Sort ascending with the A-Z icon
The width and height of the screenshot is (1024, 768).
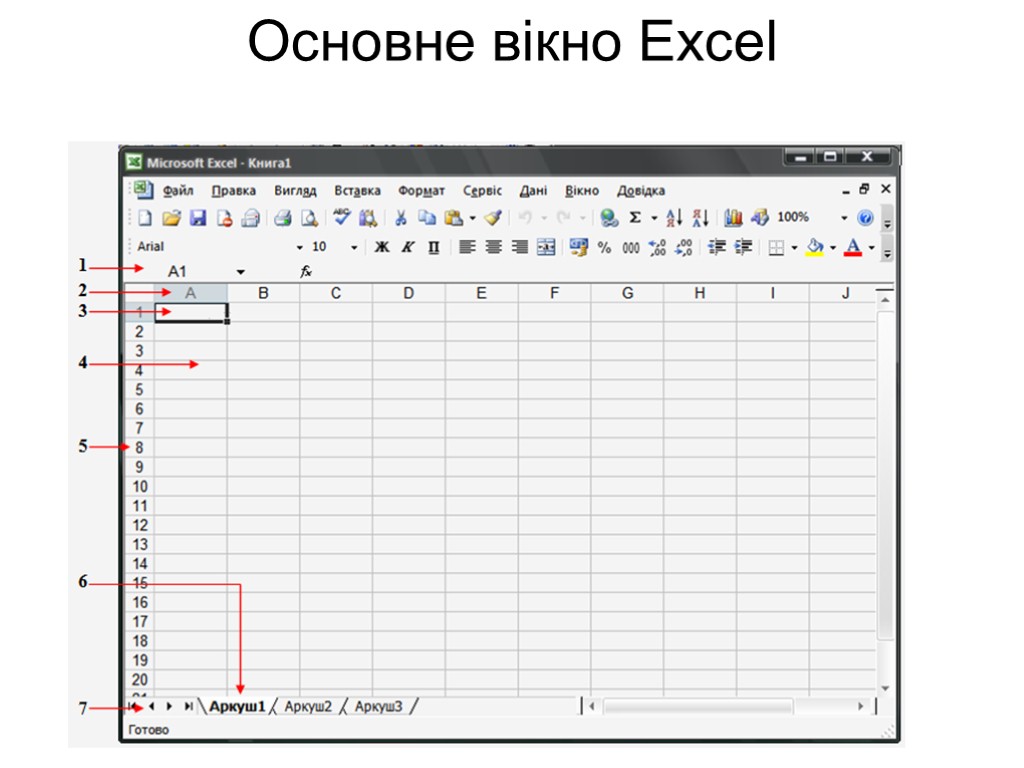point(674,218)
